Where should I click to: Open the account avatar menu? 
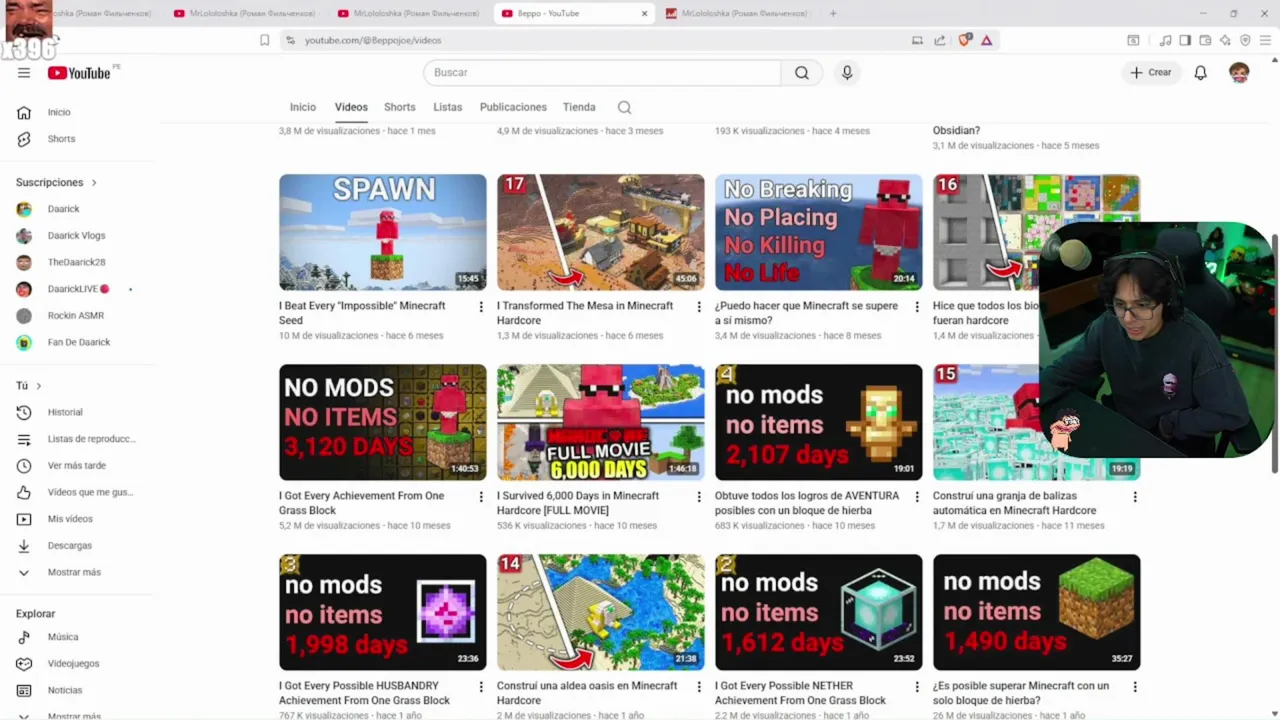(1239, 72)
